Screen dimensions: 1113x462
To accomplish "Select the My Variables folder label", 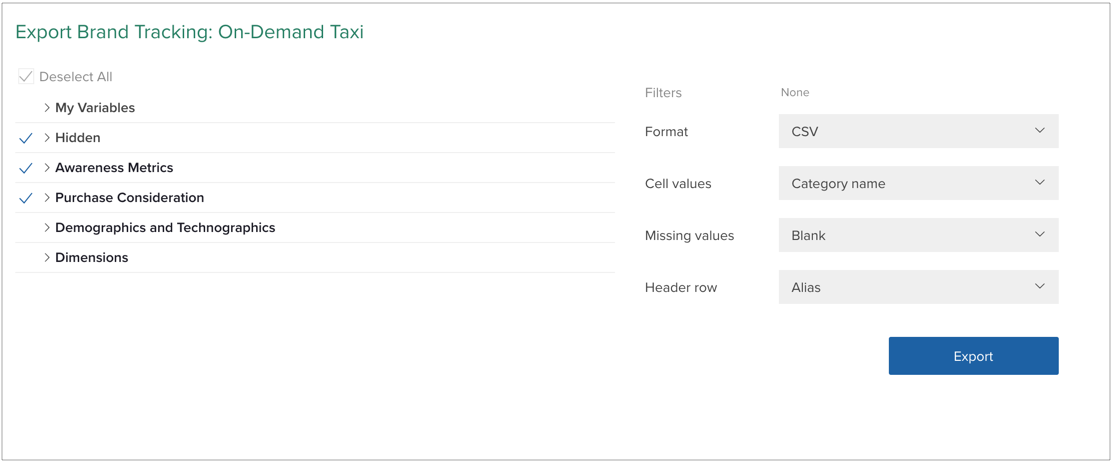I will click(95, 108).
